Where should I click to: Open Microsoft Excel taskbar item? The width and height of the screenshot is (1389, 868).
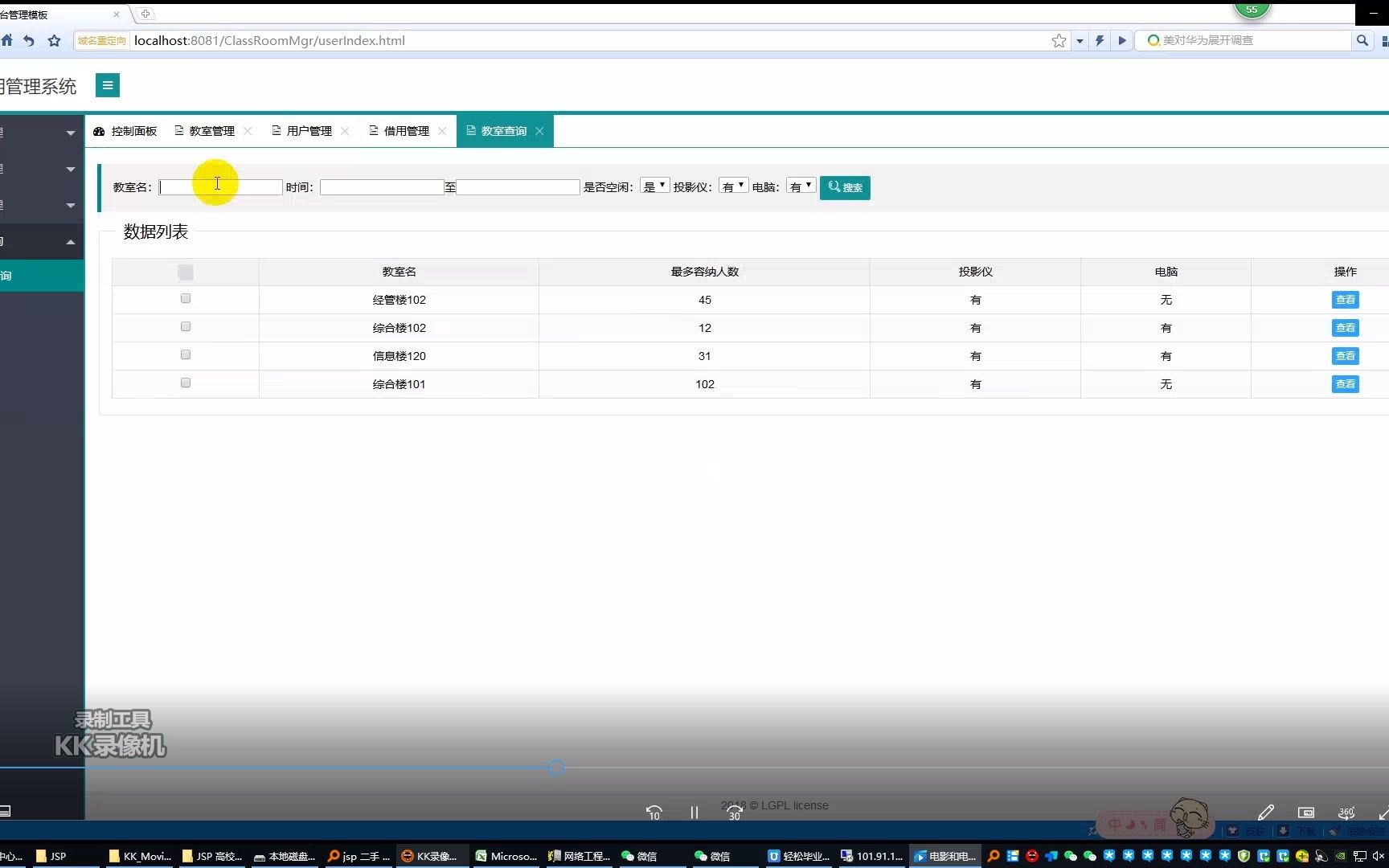point(506,856)
